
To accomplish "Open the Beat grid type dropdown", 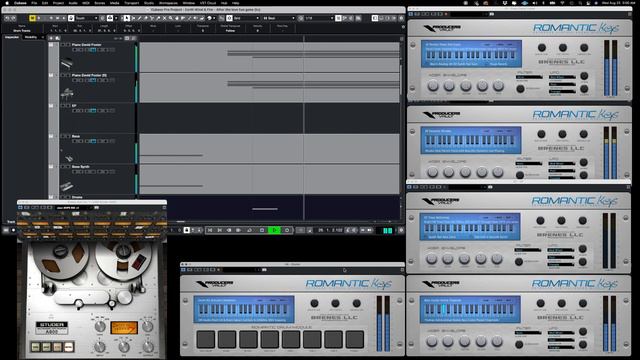I will 278,18.
